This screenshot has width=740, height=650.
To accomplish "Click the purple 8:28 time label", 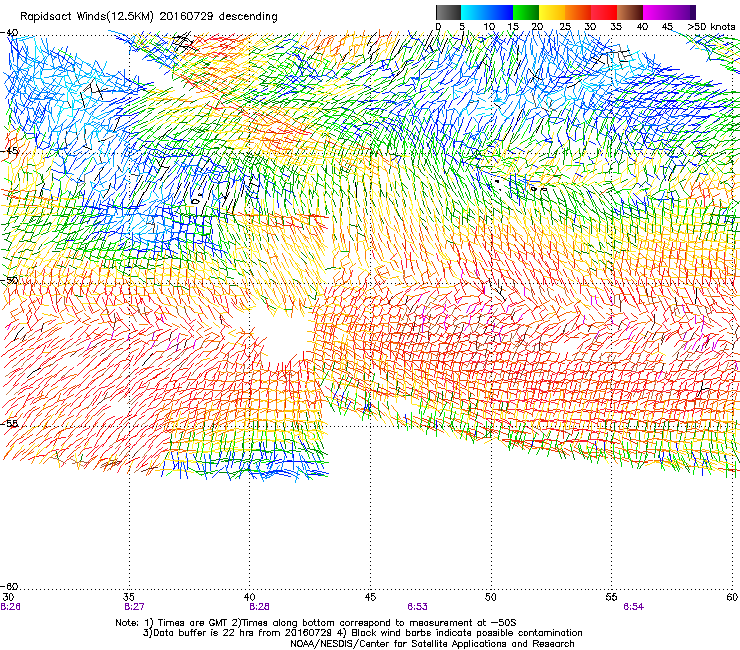I will tap(260, 607).
